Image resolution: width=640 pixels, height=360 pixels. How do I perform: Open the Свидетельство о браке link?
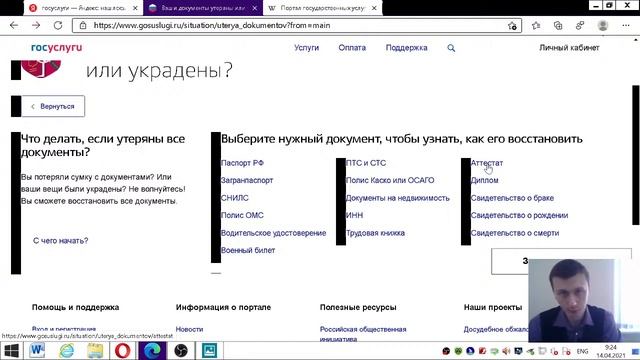point(512,198)
